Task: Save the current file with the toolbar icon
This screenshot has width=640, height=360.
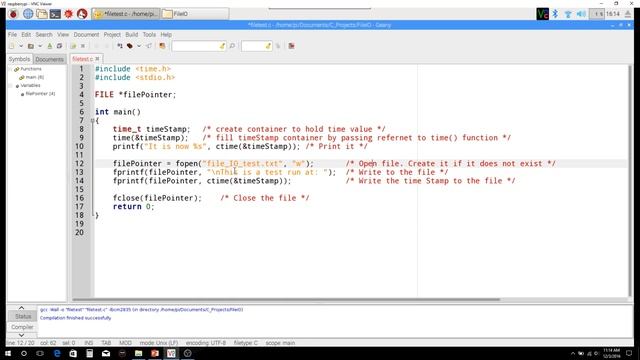Action: (50, 46)
